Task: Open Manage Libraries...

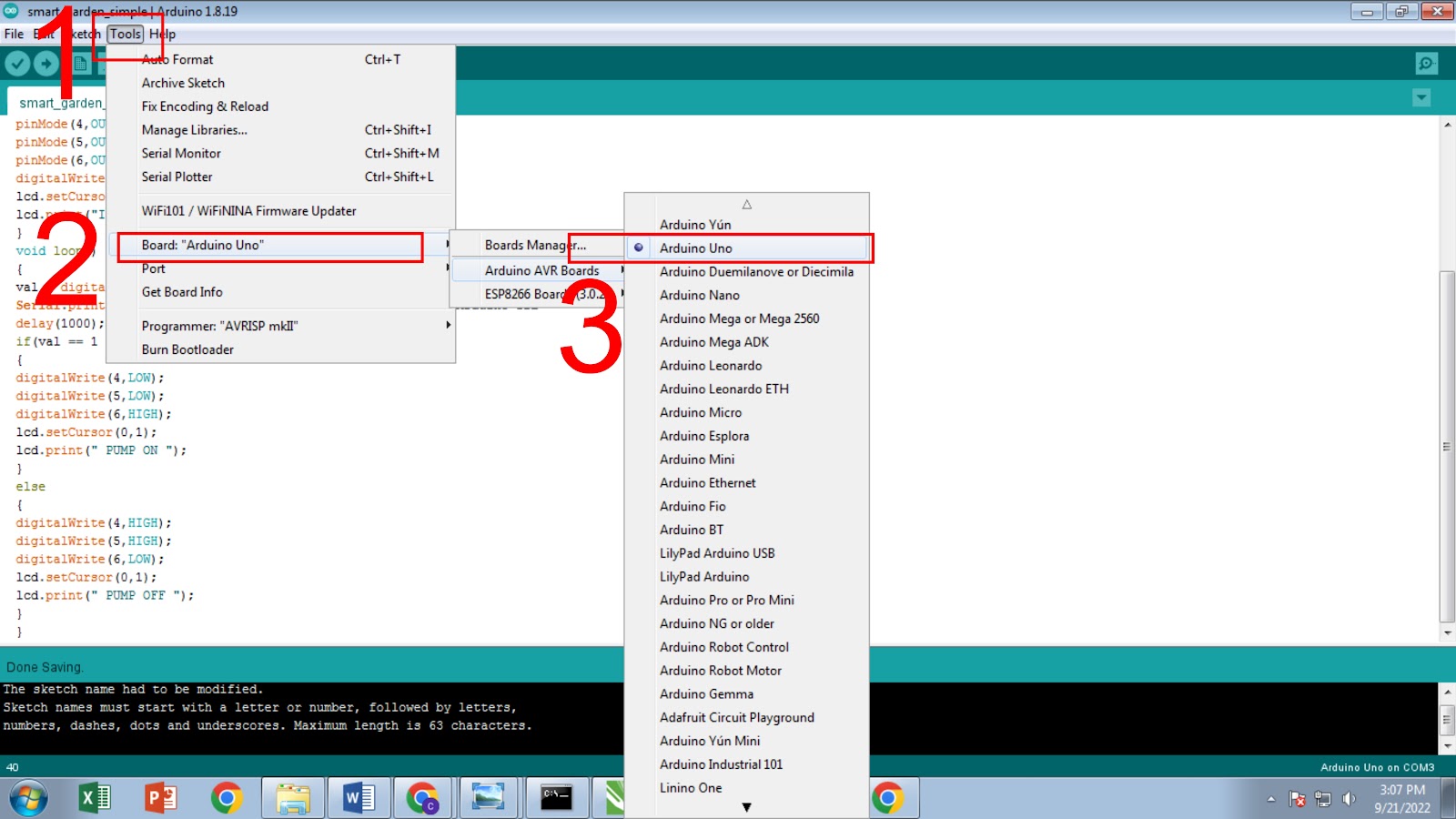Action: tap(282, 130)
